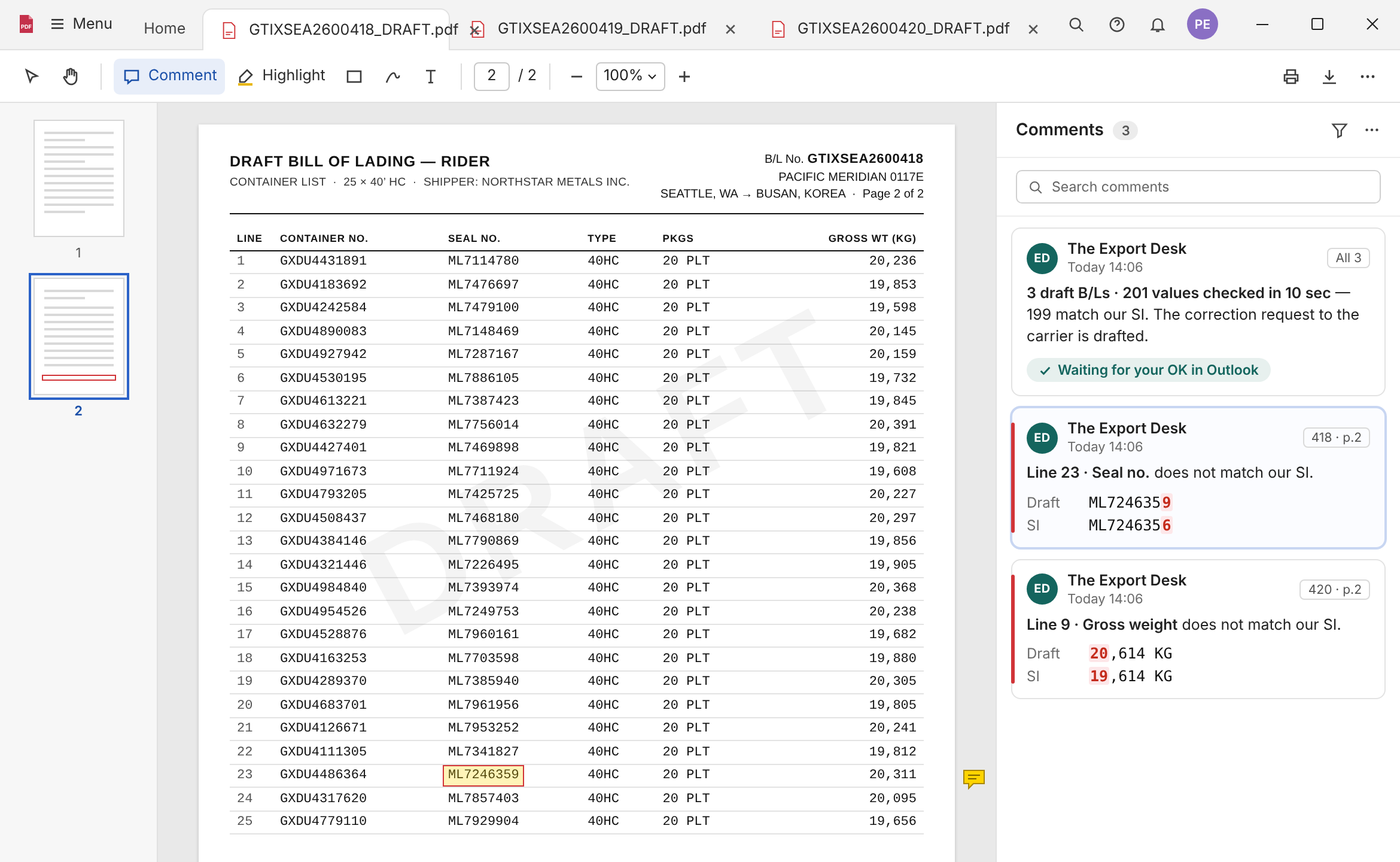Toggle the Highlight tool
The width and height of the screenshot is (1400, 862).
click(x=281, y=76)
